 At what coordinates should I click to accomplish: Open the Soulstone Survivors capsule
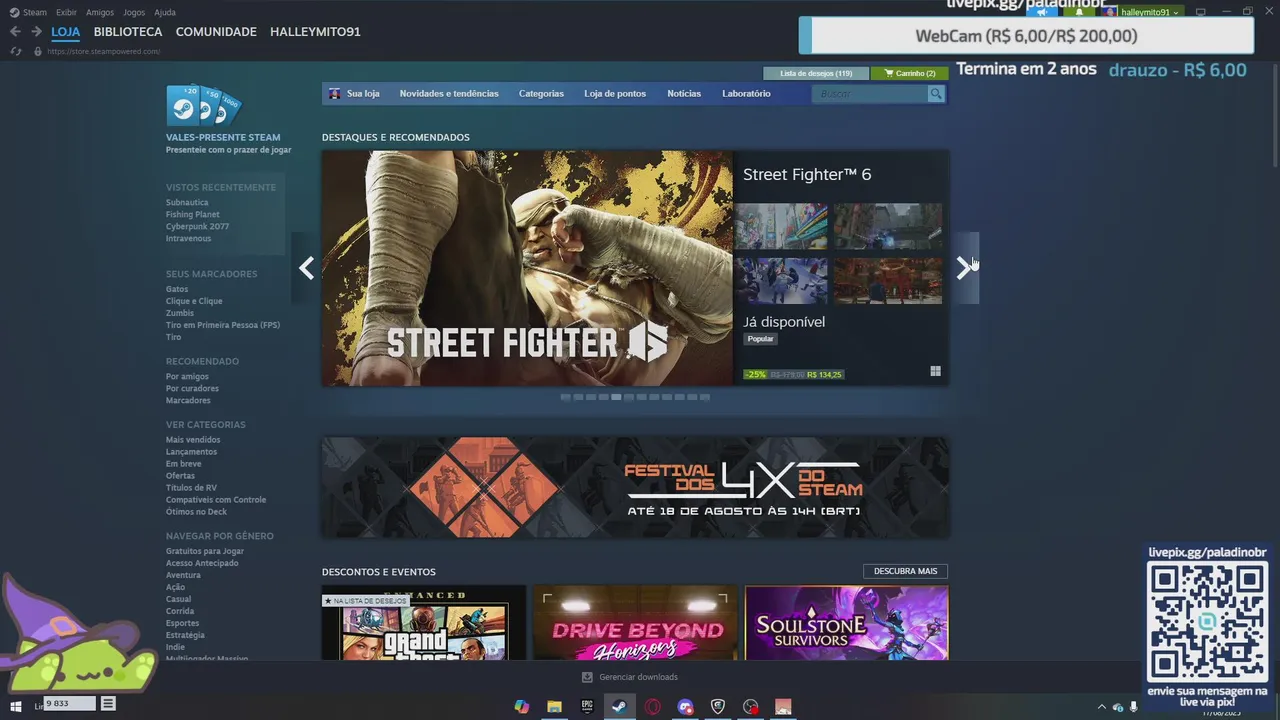(847, 622)
